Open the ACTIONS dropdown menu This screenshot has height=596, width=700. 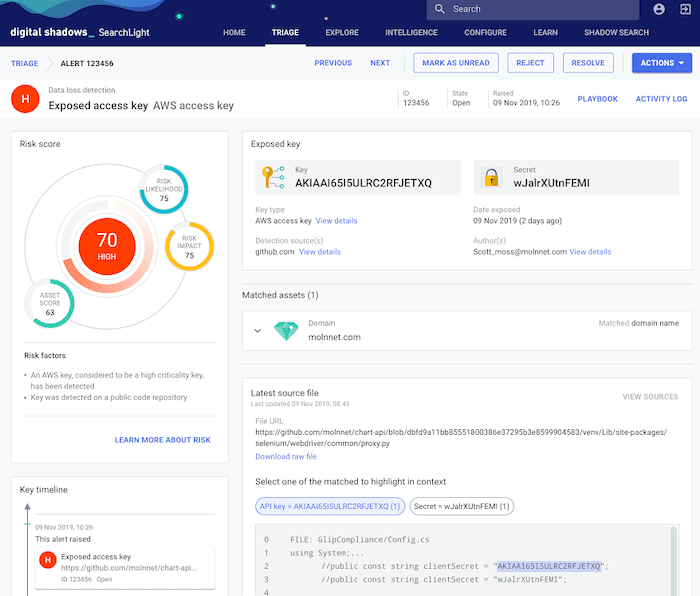(662, 63)
